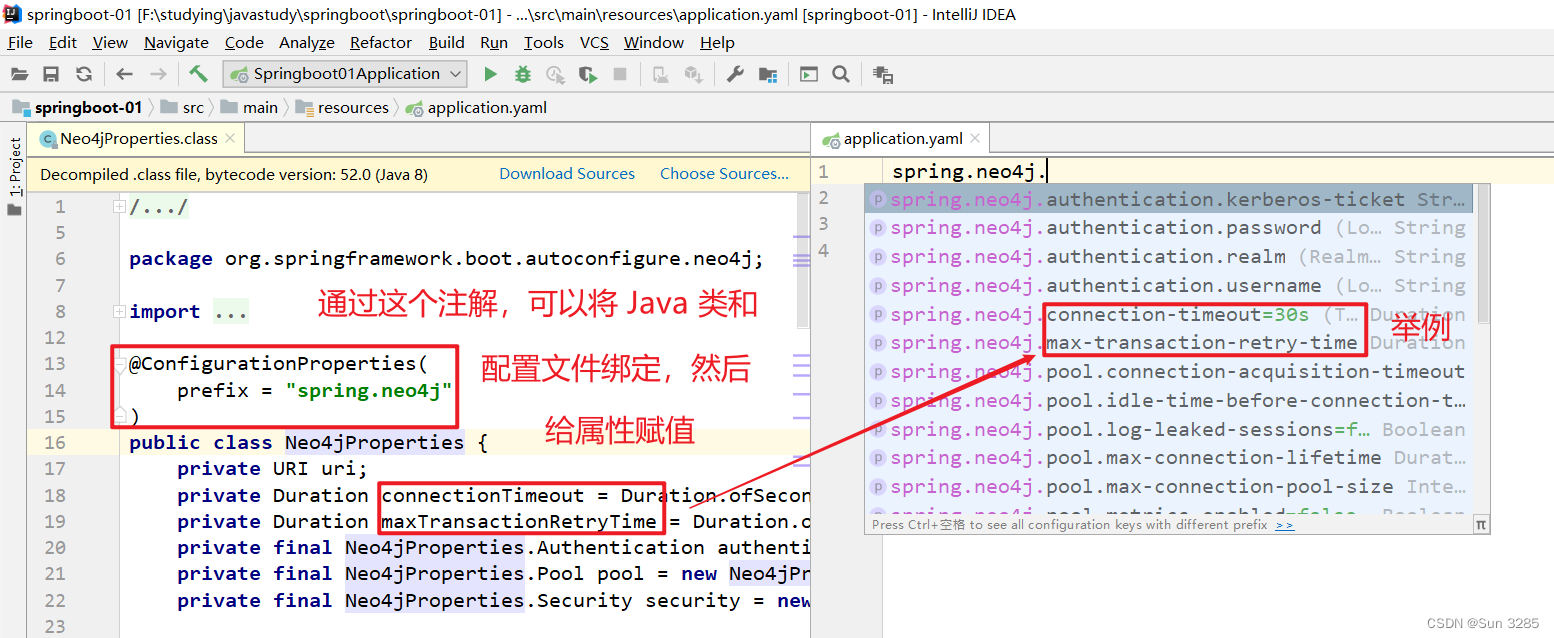The height and width of the screenshot is (638, 1554).
Task: Click the Run Anything window icon
Action: point(809,74)
